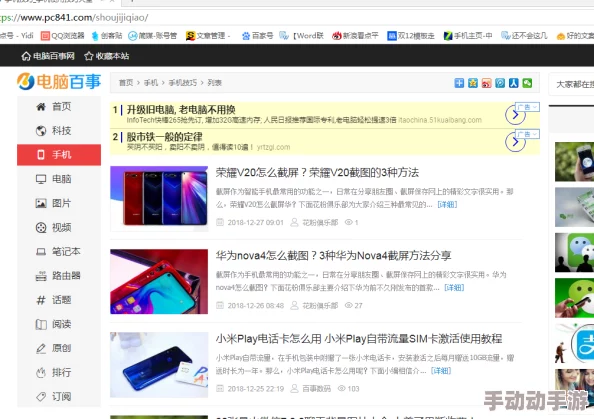Expand 广告 dropdown on second ad
594x419 pixels.
click(527, 134)
